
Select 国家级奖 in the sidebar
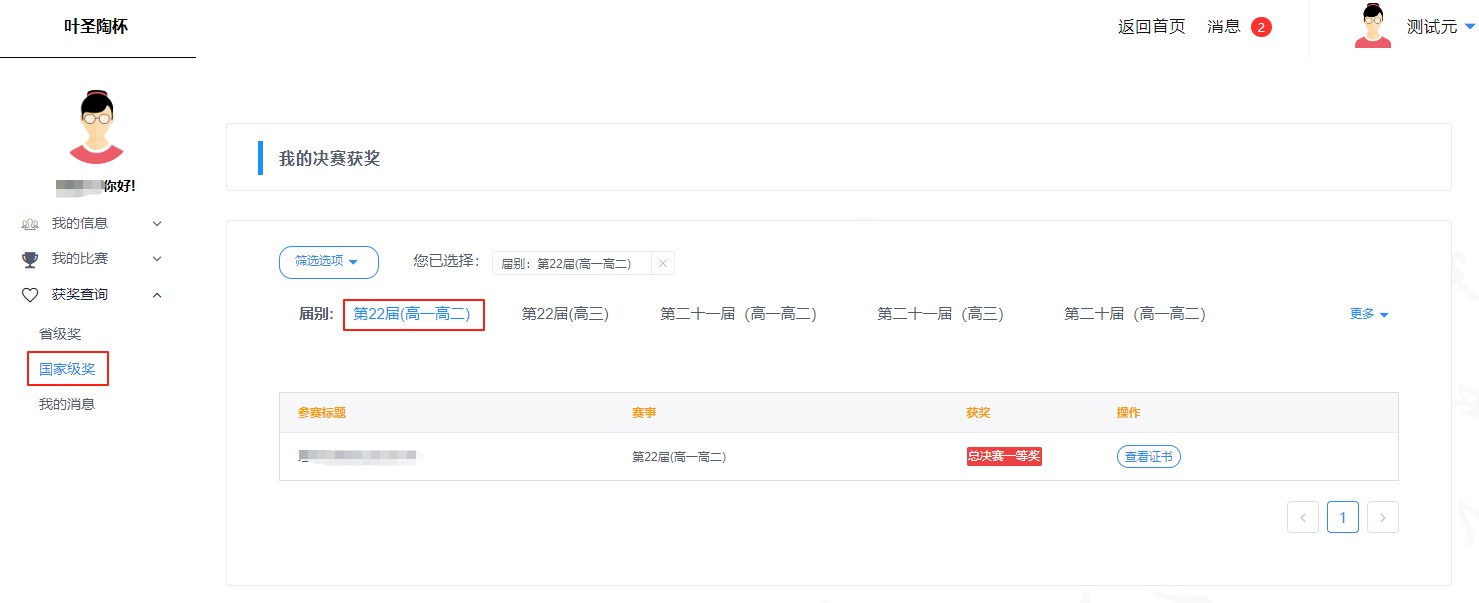tap(67, 369)
